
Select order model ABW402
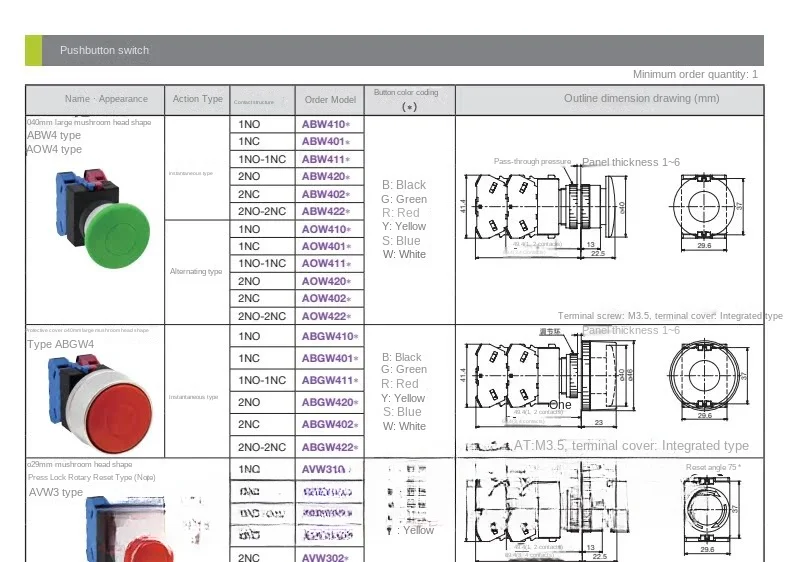tap(325, 194)
